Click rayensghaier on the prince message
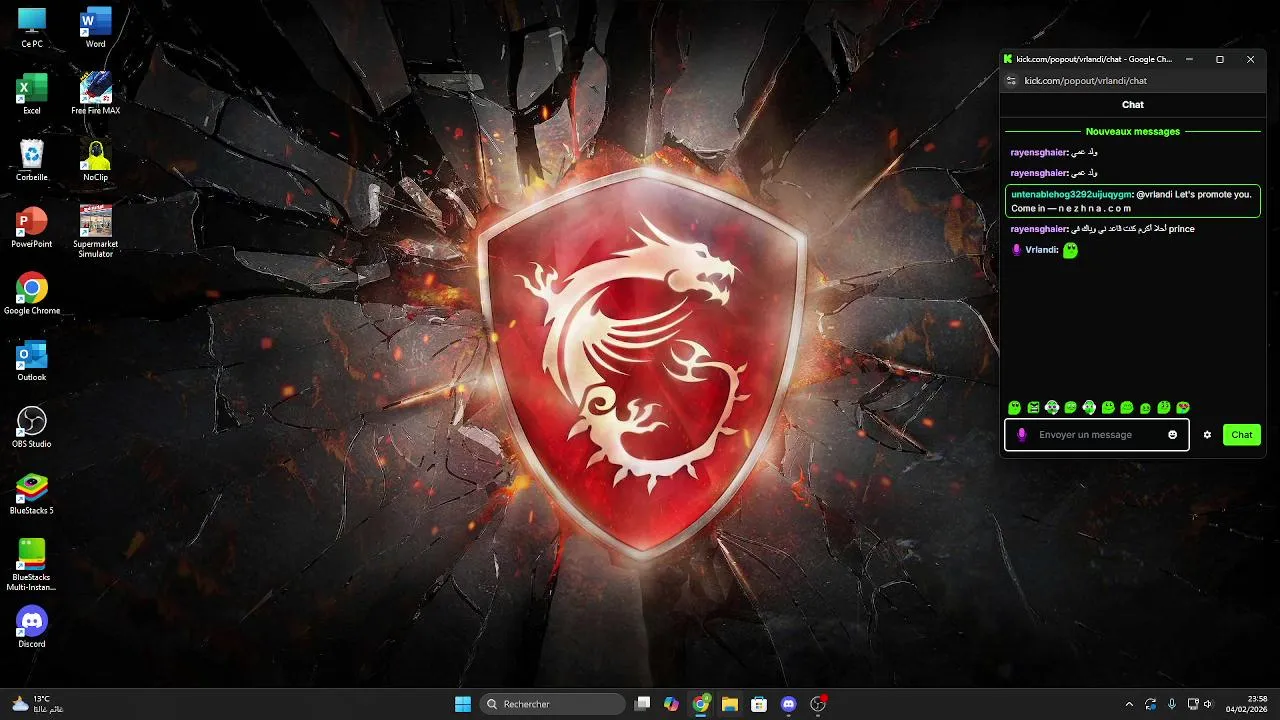The image size is (1280, 720). click(1039, 229)
